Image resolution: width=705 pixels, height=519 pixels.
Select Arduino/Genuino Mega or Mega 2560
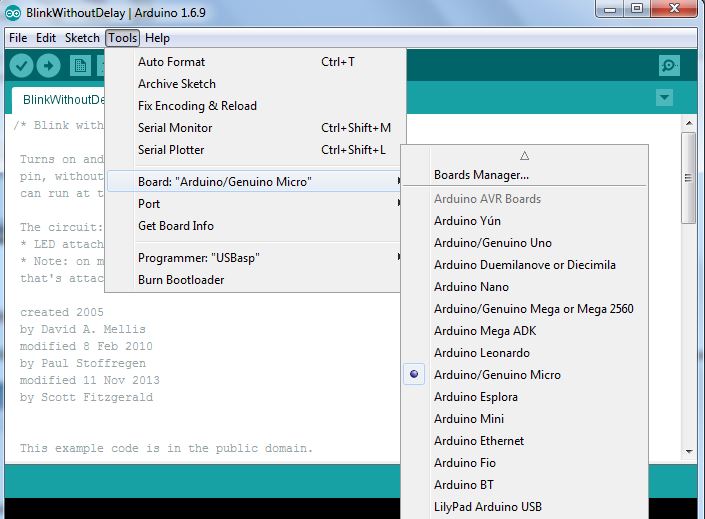point(525,309)
